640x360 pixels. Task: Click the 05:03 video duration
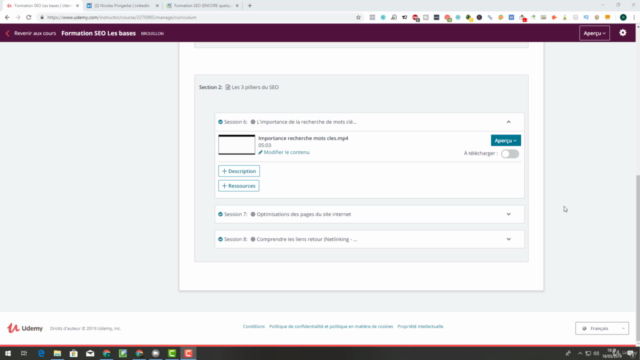(264, 145)
